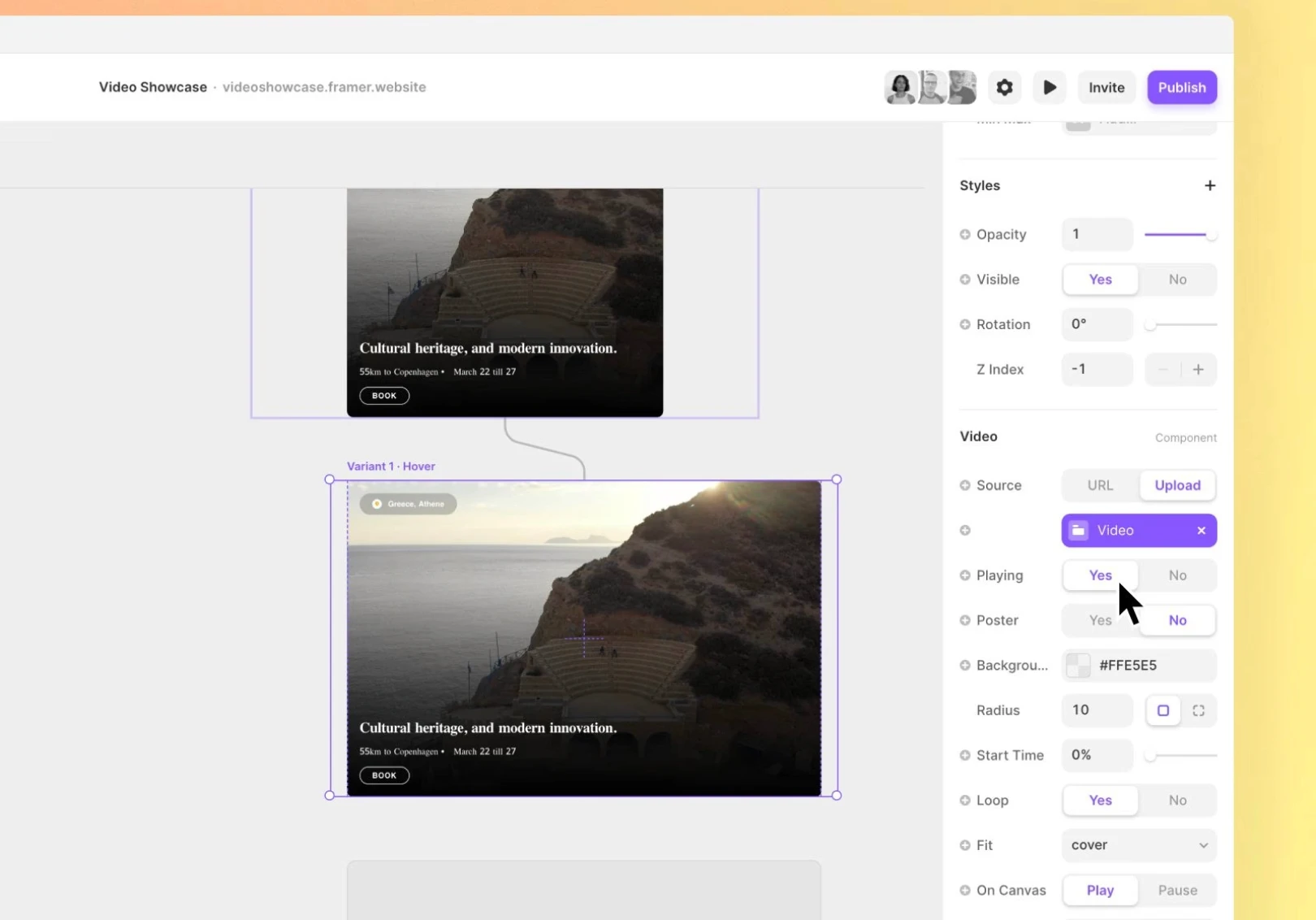Screen dimensions: 1316x920
Task: Click BOOK button in Hover variant card
Action: point(384,775)
